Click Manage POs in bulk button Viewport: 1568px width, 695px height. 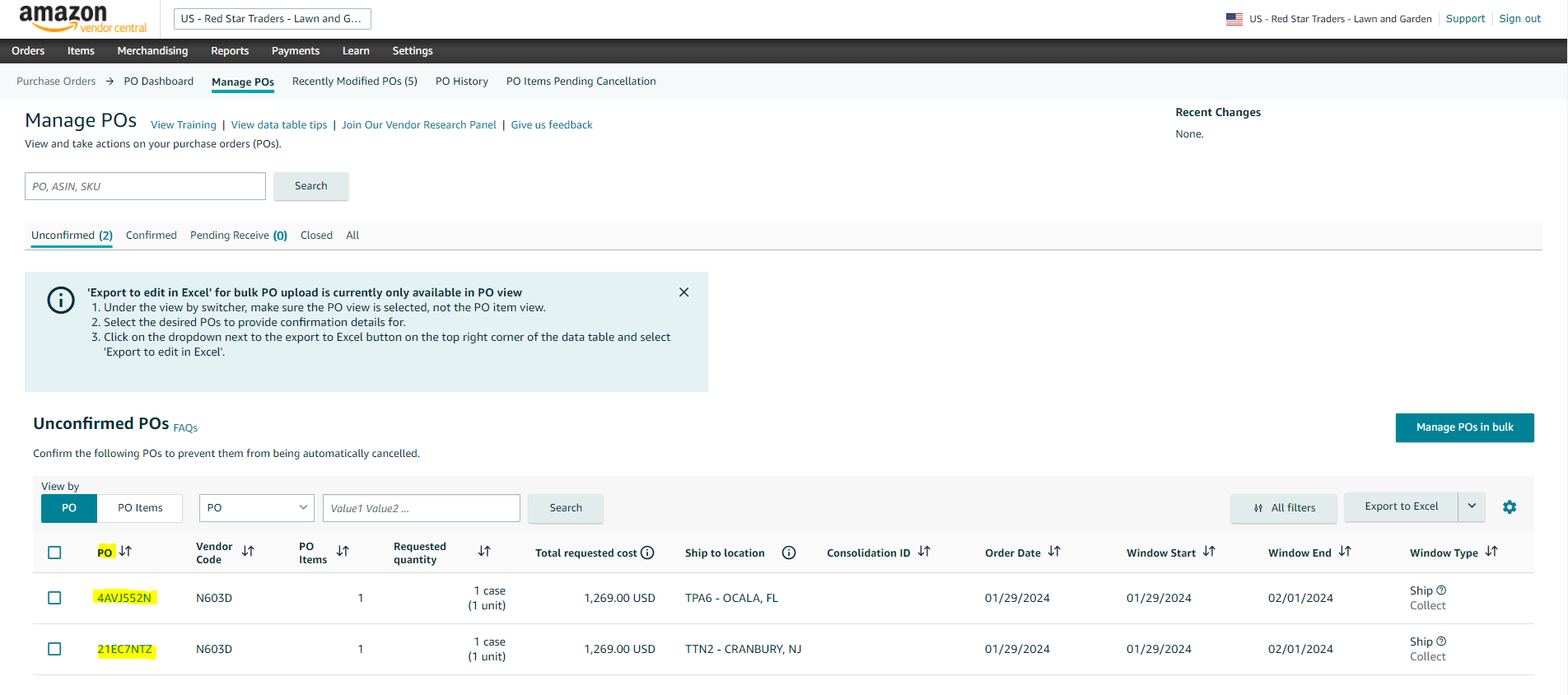tap(1464, 427)
